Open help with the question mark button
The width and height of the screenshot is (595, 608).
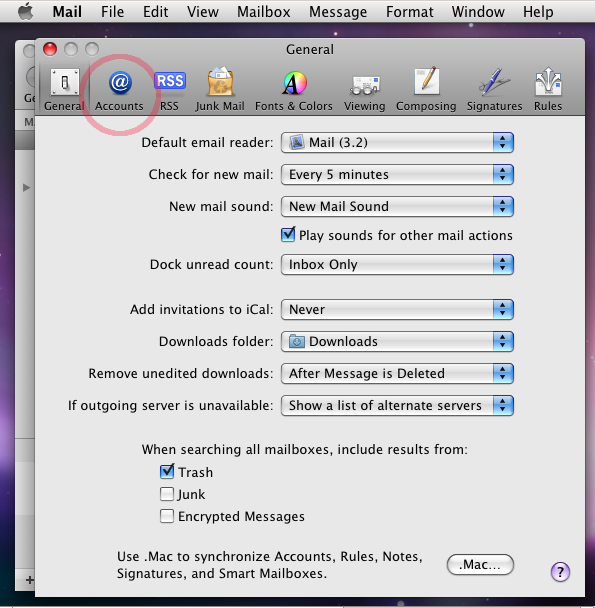560,572
